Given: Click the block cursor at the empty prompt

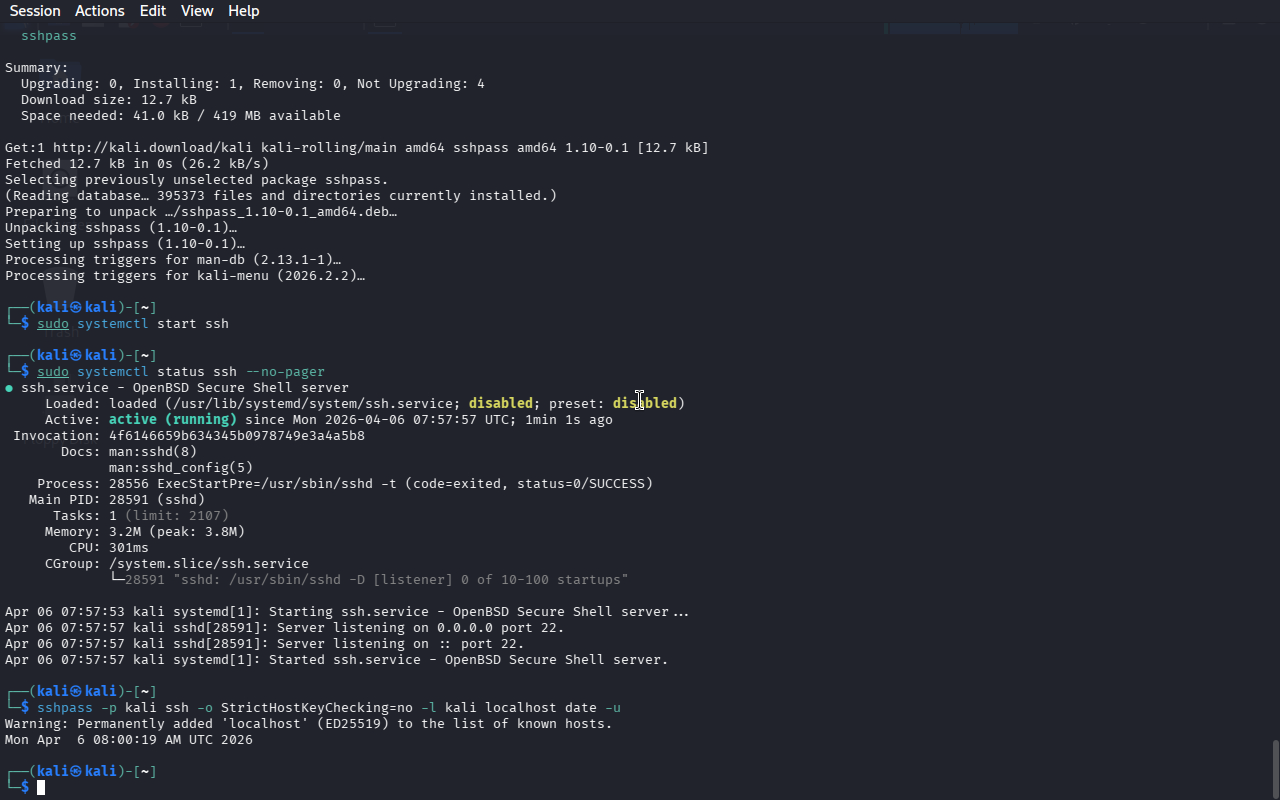Looking at the screenshot, I should coord(41,788).
